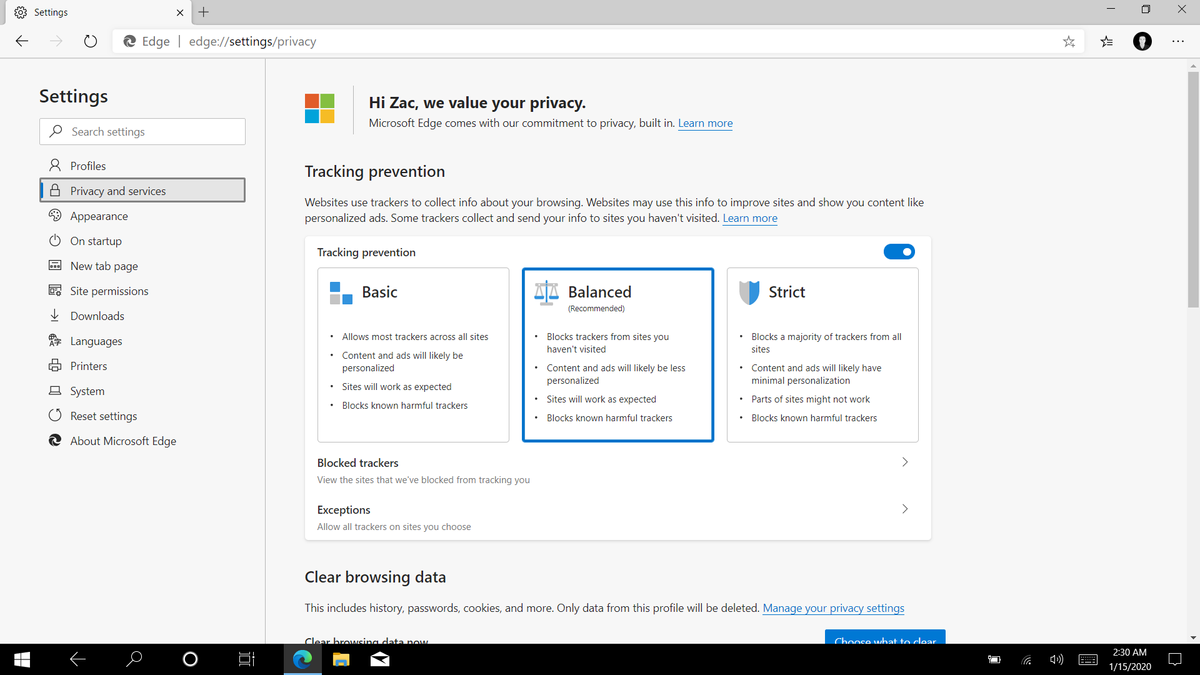The image size is (1200, 675).
Task: Click the Search settings input field
Action: (142, 131)
